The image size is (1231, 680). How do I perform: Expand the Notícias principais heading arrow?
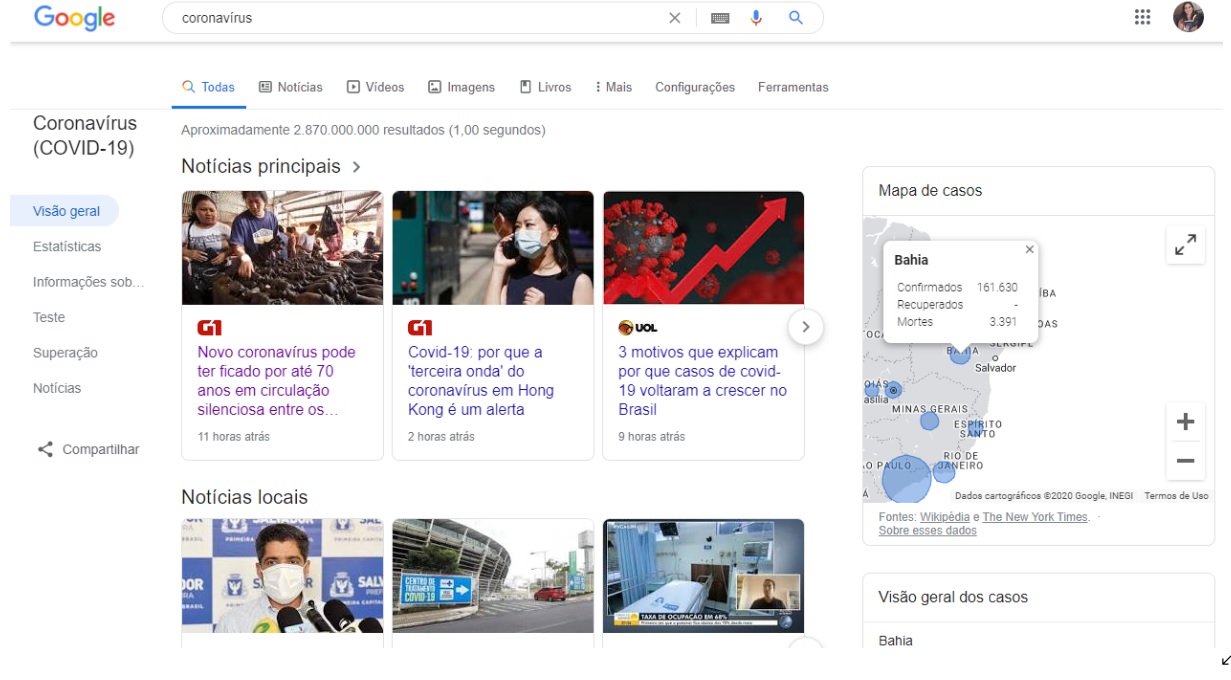(357, 167)
